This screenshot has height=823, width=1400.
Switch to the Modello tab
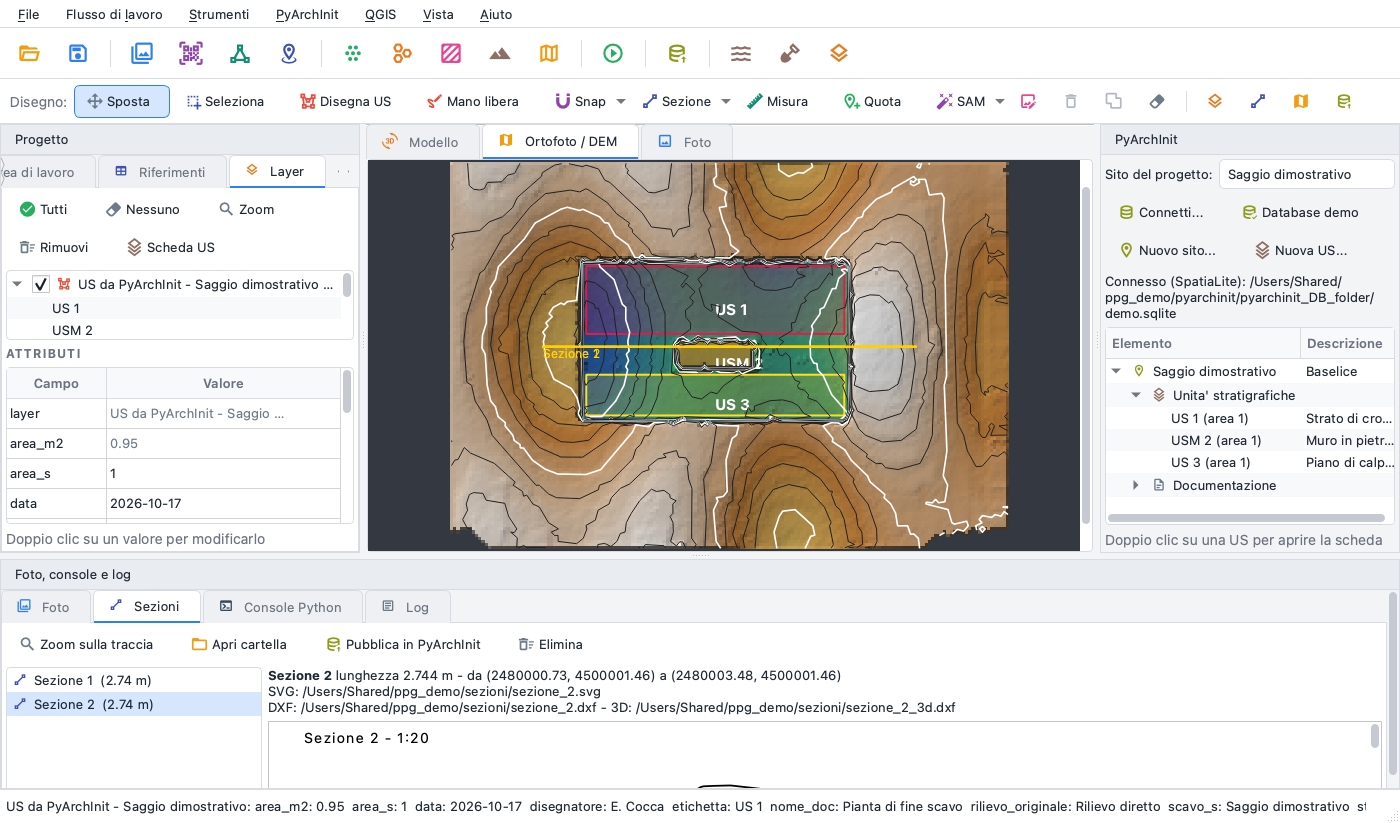(423, 142)
